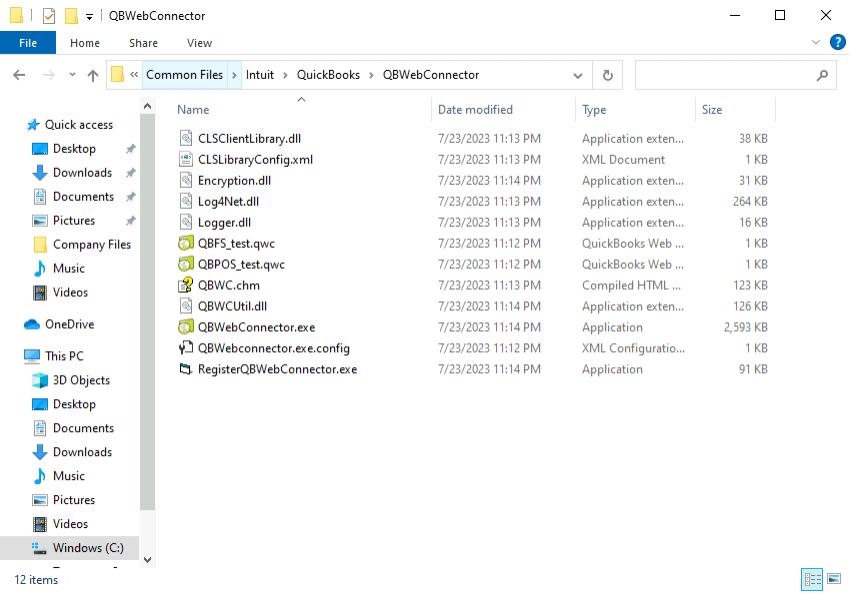Click in the search box field
Screen dimensions: 850x593
[725, 75]
